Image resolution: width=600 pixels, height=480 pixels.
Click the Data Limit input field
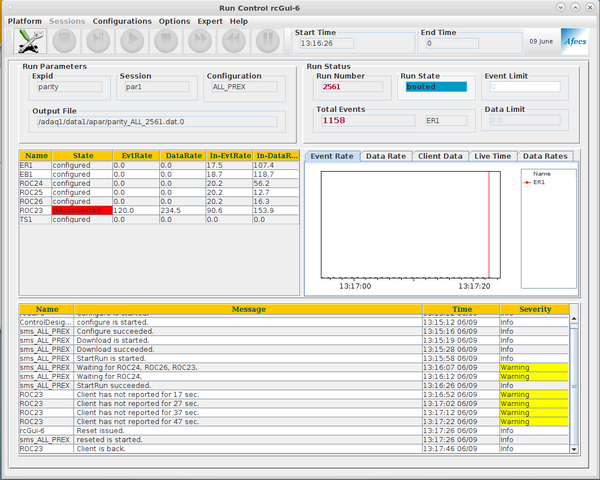coord(525,120)
